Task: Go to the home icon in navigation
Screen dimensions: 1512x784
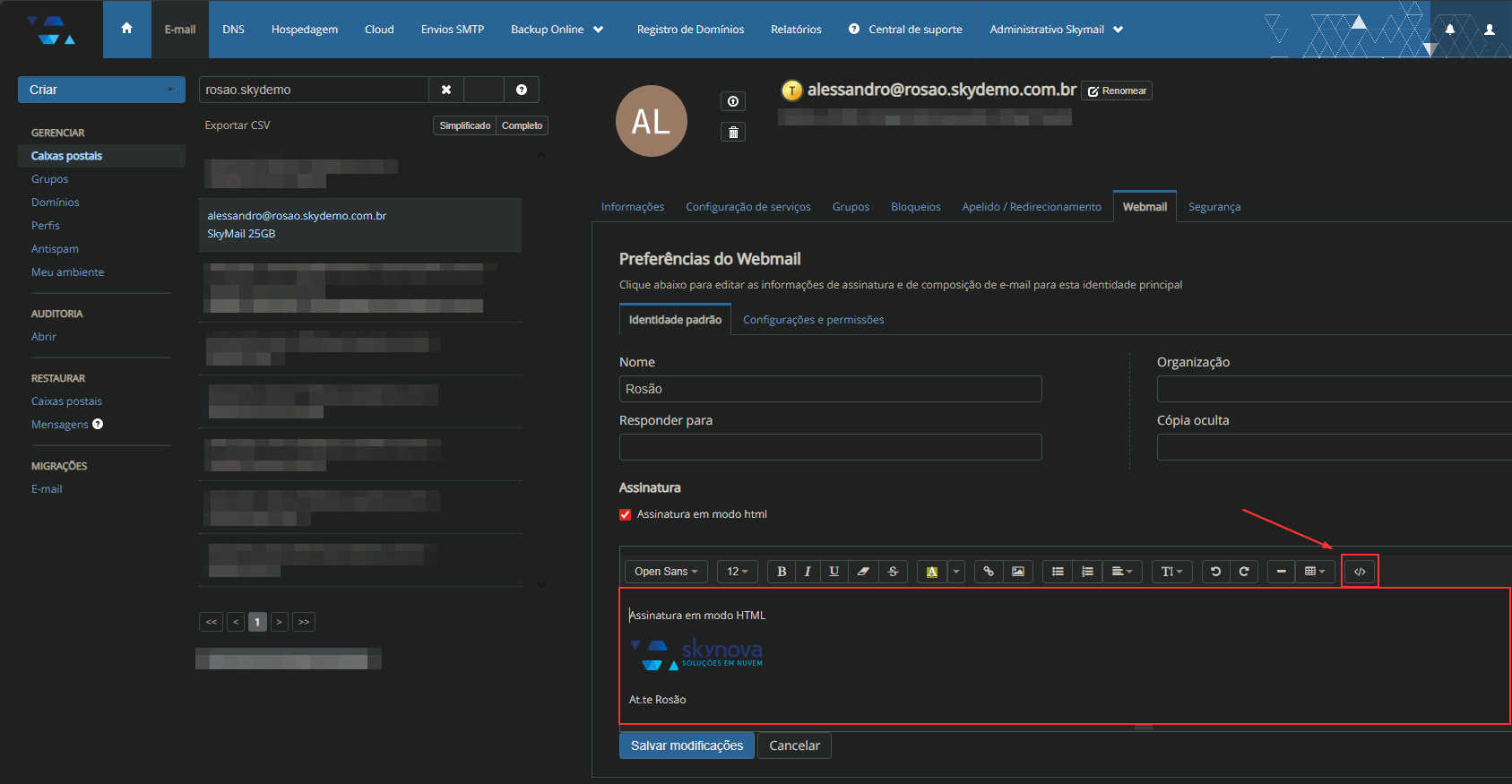Action: point(126,29)
